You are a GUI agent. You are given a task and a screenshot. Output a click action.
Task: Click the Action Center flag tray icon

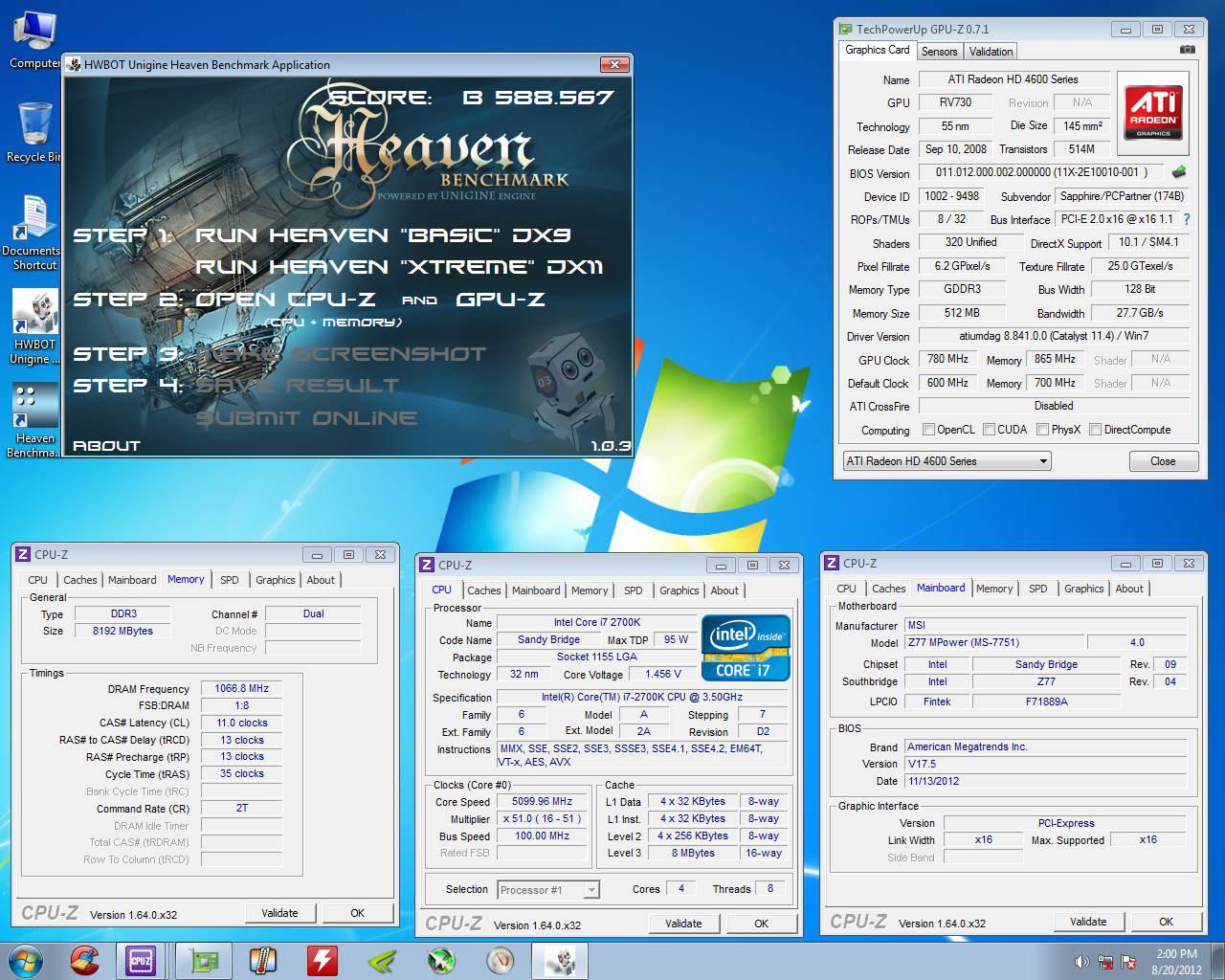tap(1128, 962)
